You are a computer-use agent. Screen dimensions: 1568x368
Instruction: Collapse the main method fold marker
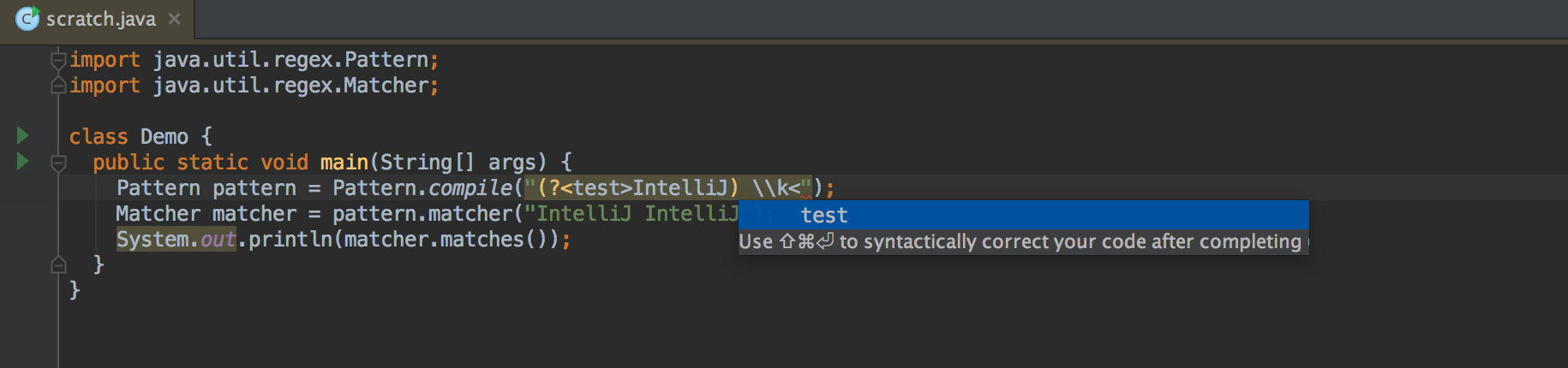(58, 163)
